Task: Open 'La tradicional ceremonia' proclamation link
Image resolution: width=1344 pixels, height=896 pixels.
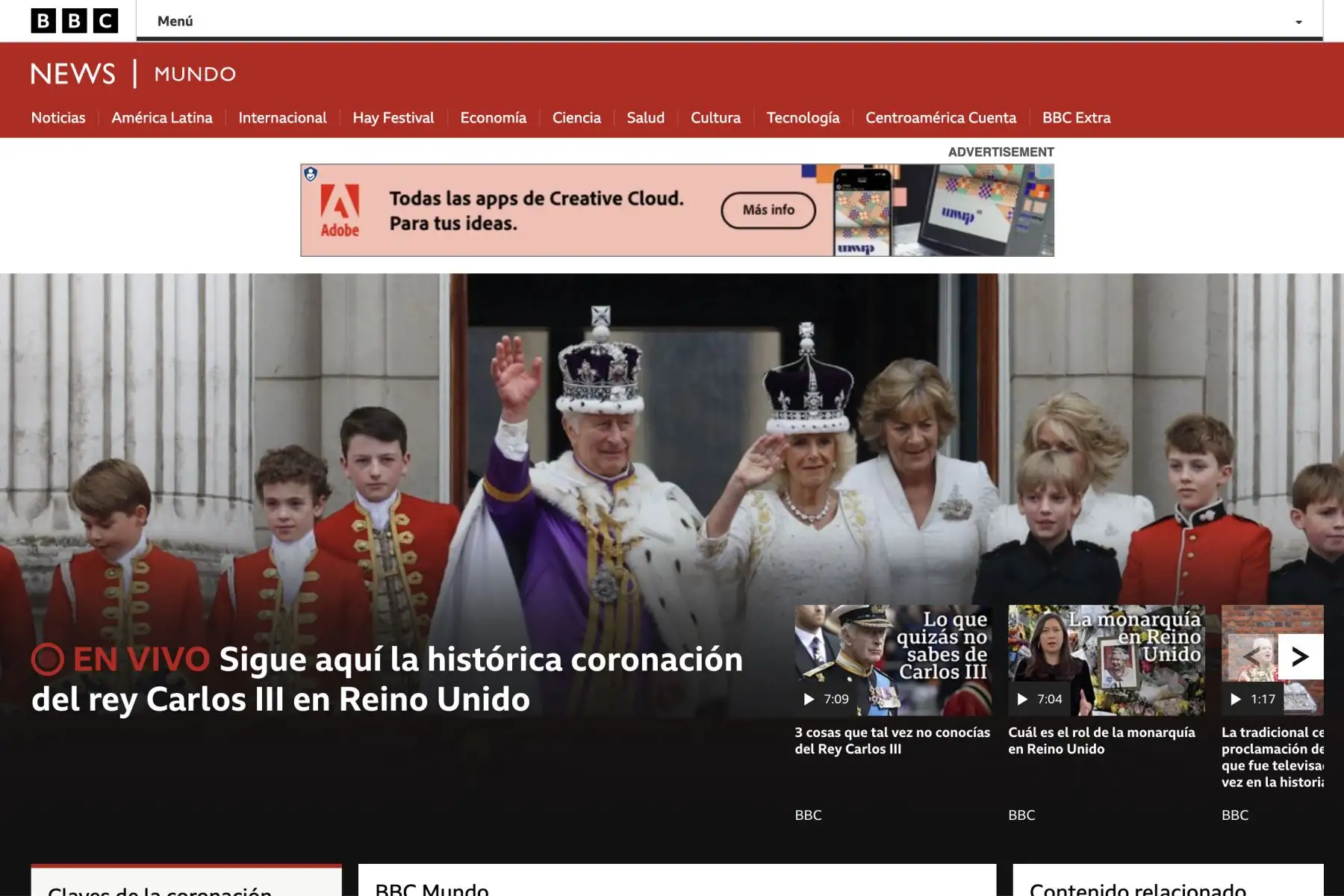Action: [x=1272, y=757]
